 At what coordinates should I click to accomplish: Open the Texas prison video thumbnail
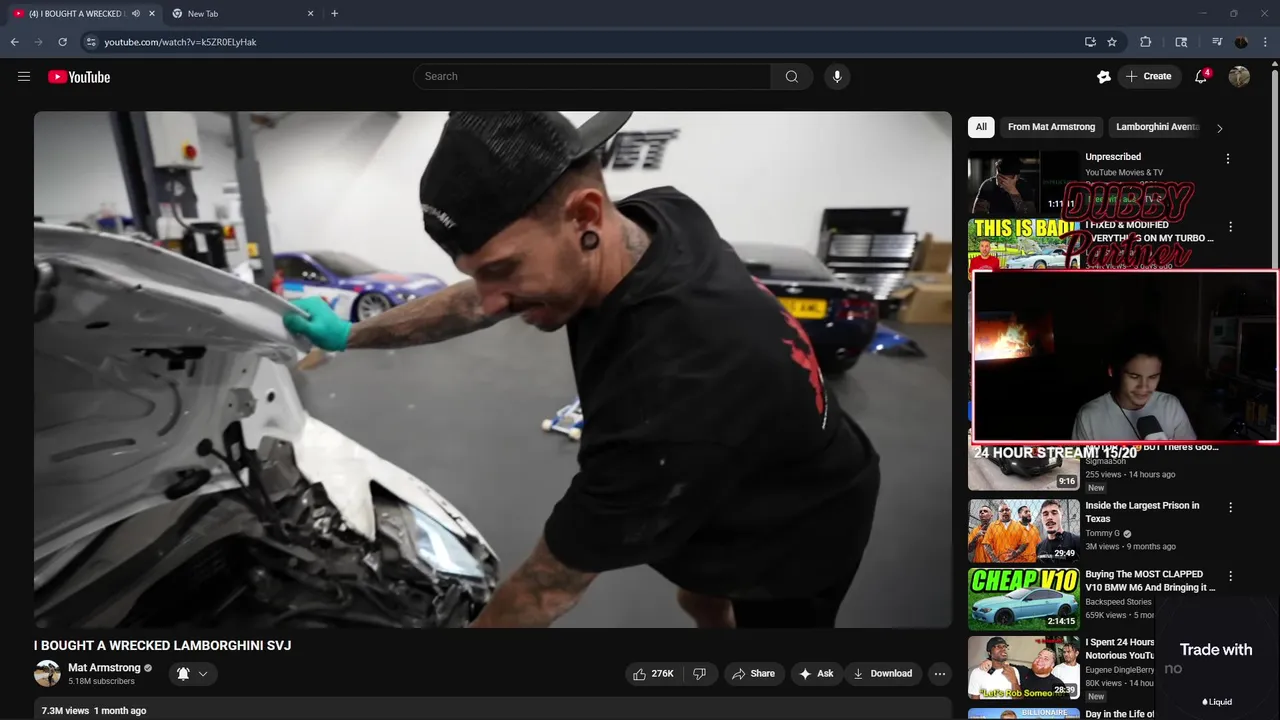click(x=1024, y=531)
